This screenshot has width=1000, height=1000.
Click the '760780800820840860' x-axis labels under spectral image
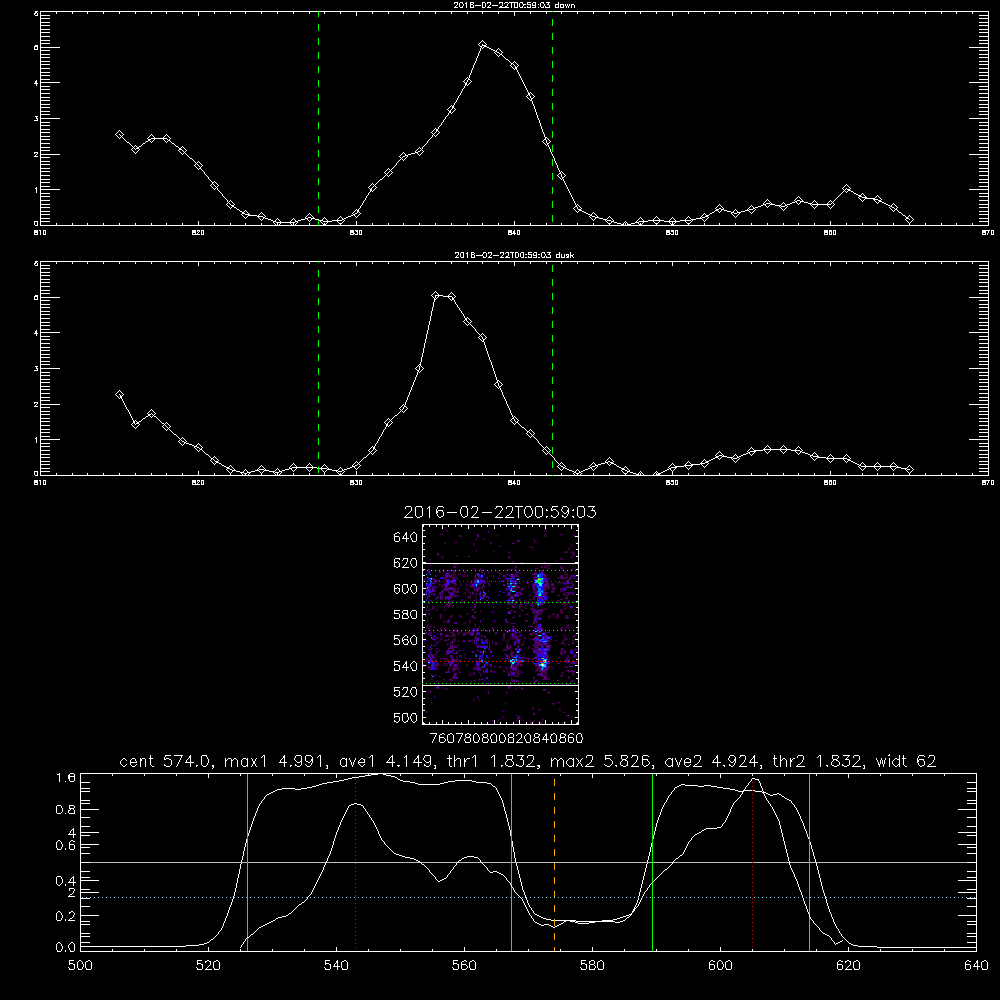point(507,738)
